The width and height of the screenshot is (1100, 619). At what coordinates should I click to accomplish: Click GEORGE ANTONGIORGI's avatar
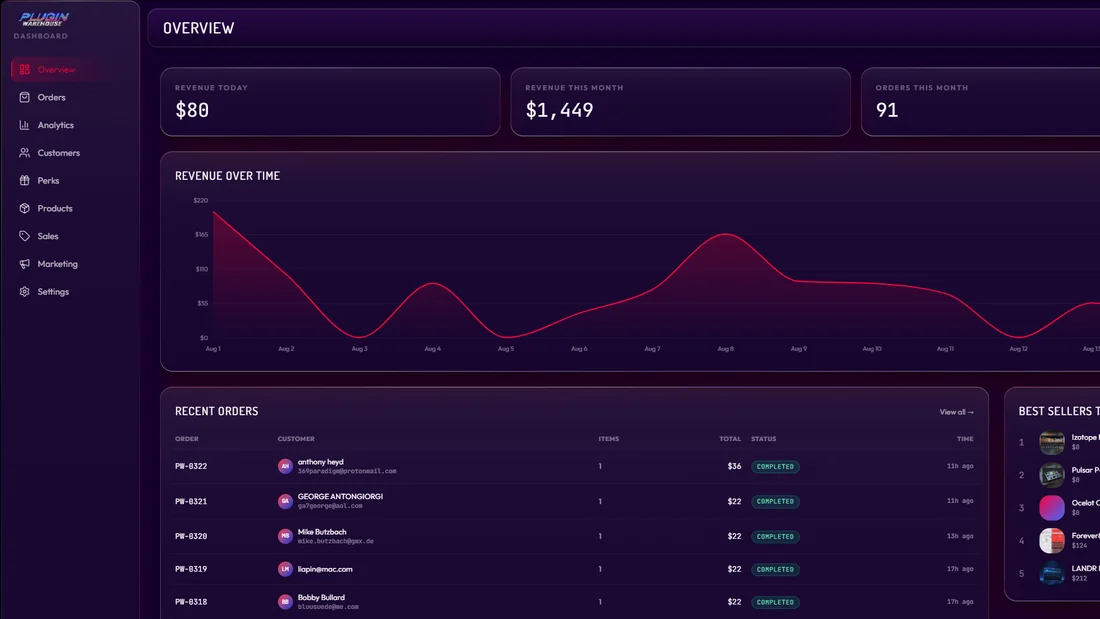(285, 501)
